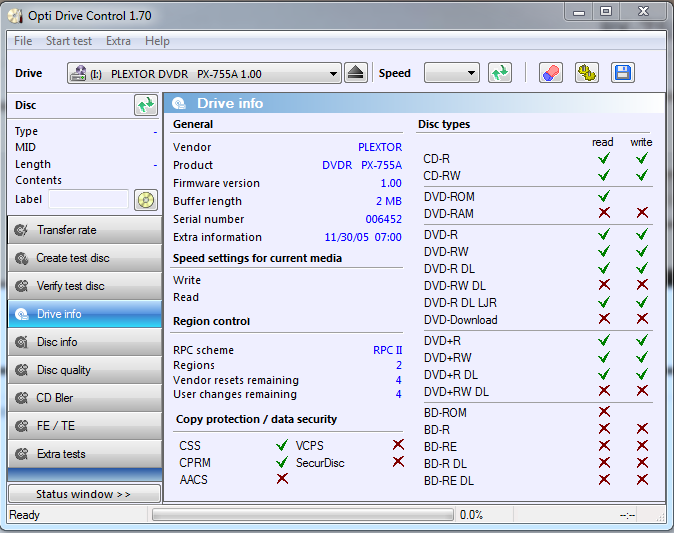Screen dimensions: 674x533
Task: Click the firmware version 1.00 value
Action: tap(391, 183)
